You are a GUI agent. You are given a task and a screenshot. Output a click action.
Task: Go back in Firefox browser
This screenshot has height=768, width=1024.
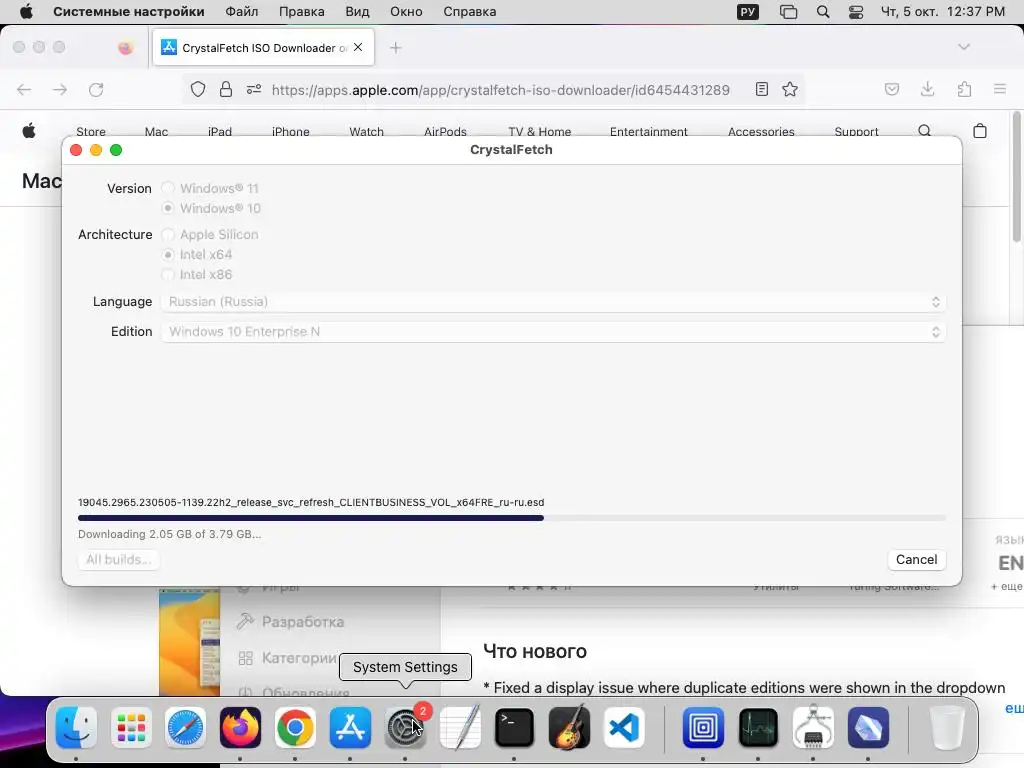pyautogui.click(x=24, y=89)
